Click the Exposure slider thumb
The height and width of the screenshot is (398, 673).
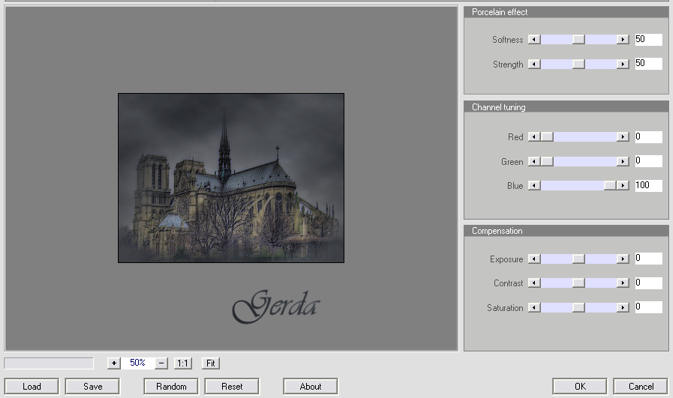[579, 259]
